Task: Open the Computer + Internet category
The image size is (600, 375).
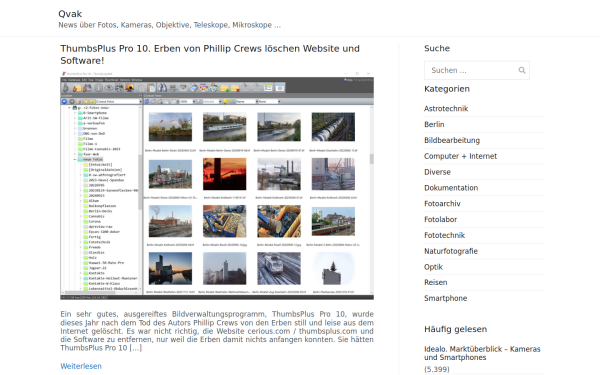Action: click(x=460, y=156)
